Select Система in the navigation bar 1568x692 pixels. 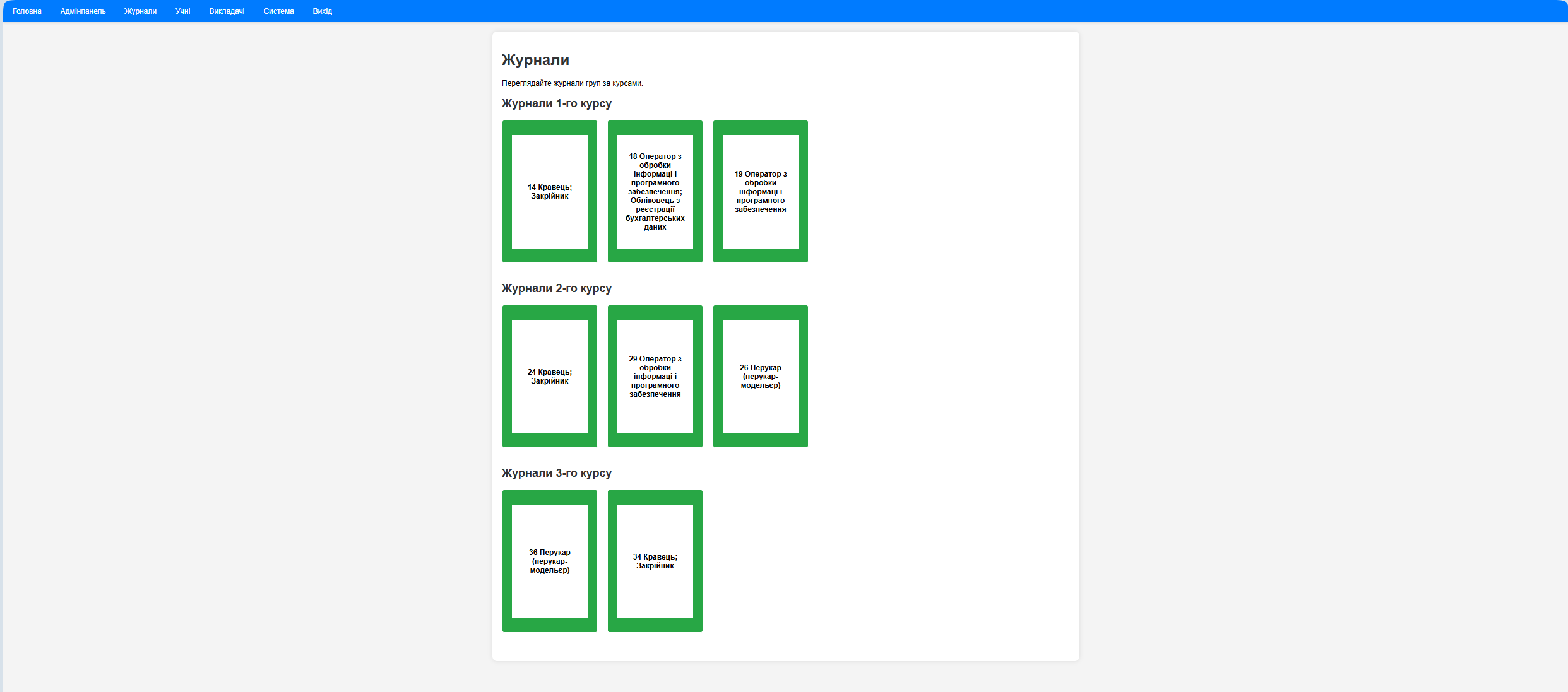tap(278, 11)
